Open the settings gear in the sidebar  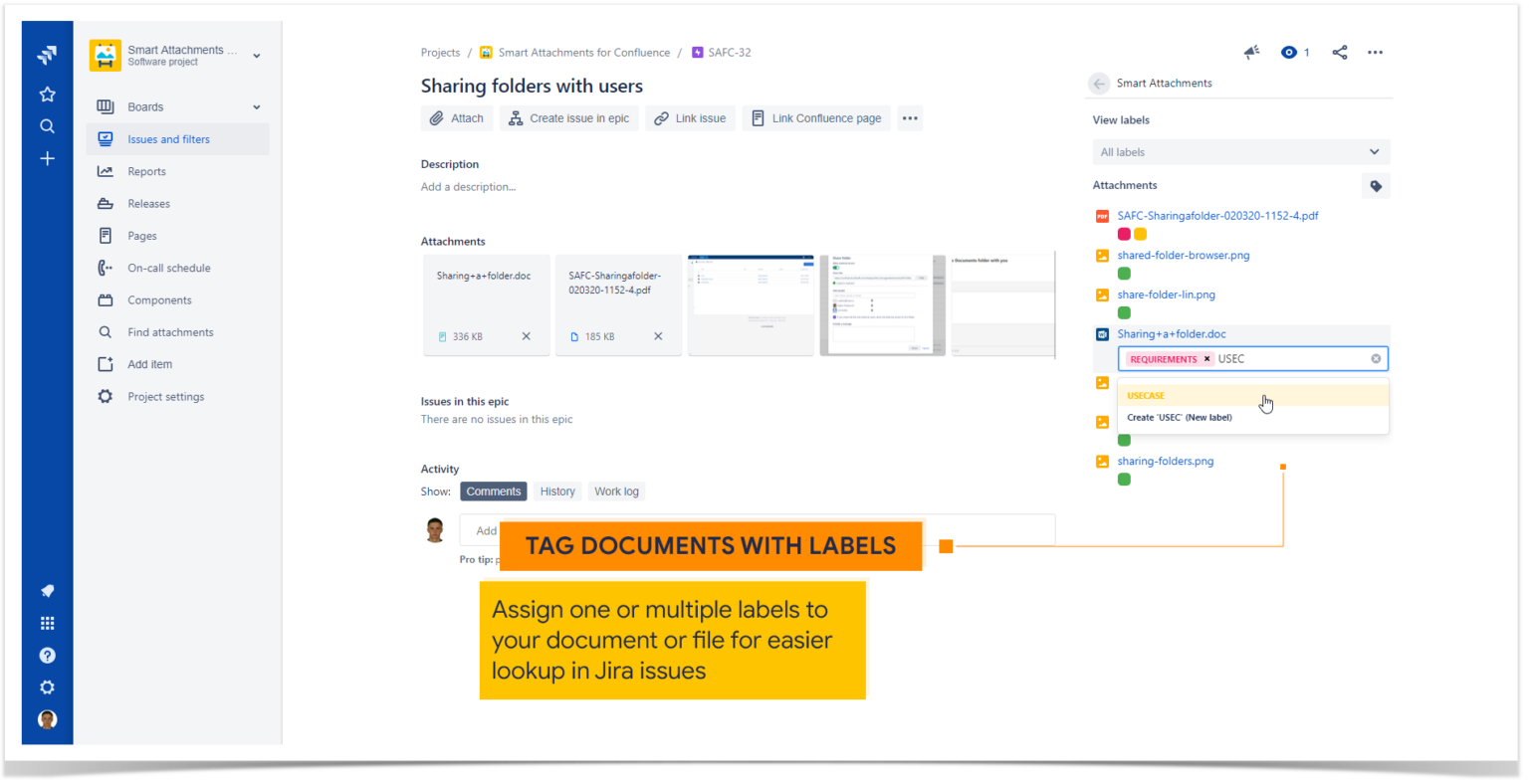coord(47,686)
